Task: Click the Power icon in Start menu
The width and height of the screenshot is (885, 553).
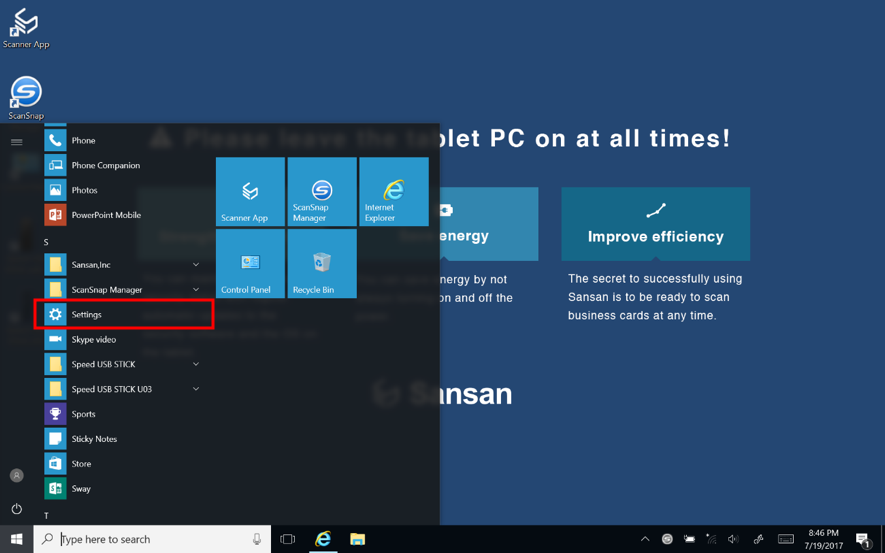Action: click(17, 508)
